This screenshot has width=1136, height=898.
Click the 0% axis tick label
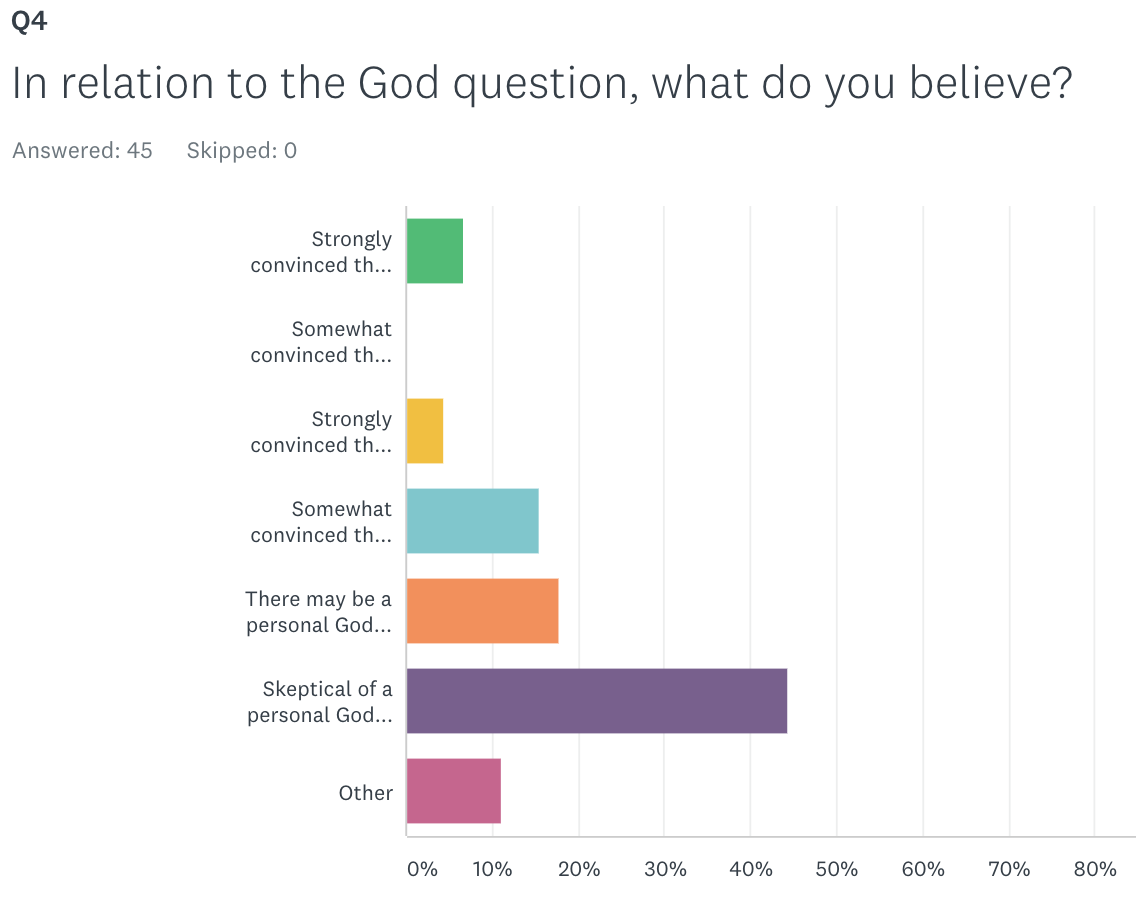(422, 869)
